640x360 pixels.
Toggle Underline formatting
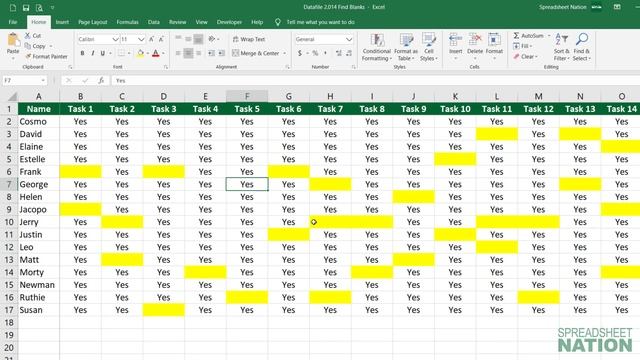click(x=102, y=53)
